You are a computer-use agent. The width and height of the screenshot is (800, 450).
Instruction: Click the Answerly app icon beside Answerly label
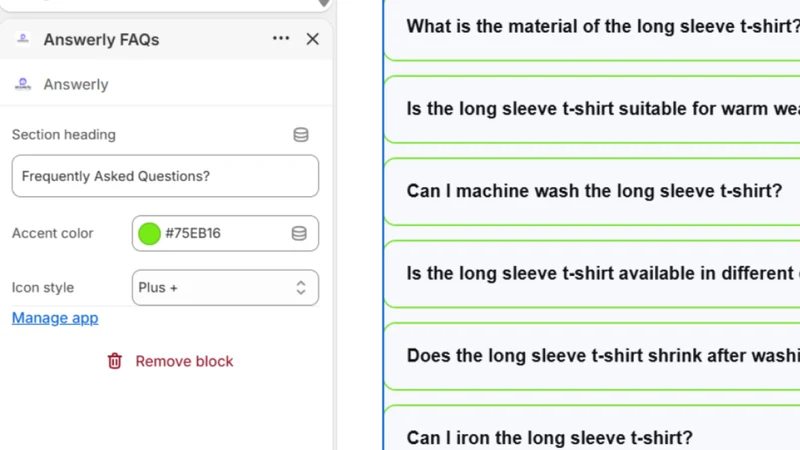tap(23, 84)
